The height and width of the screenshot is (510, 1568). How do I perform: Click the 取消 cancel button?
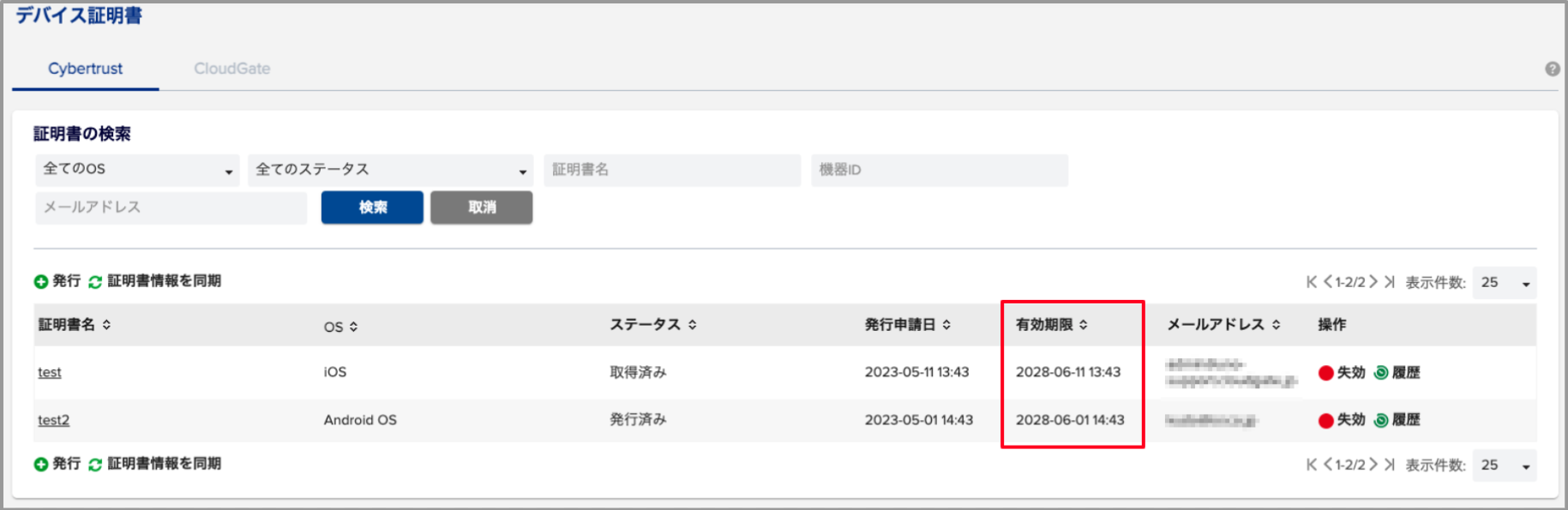482,207
